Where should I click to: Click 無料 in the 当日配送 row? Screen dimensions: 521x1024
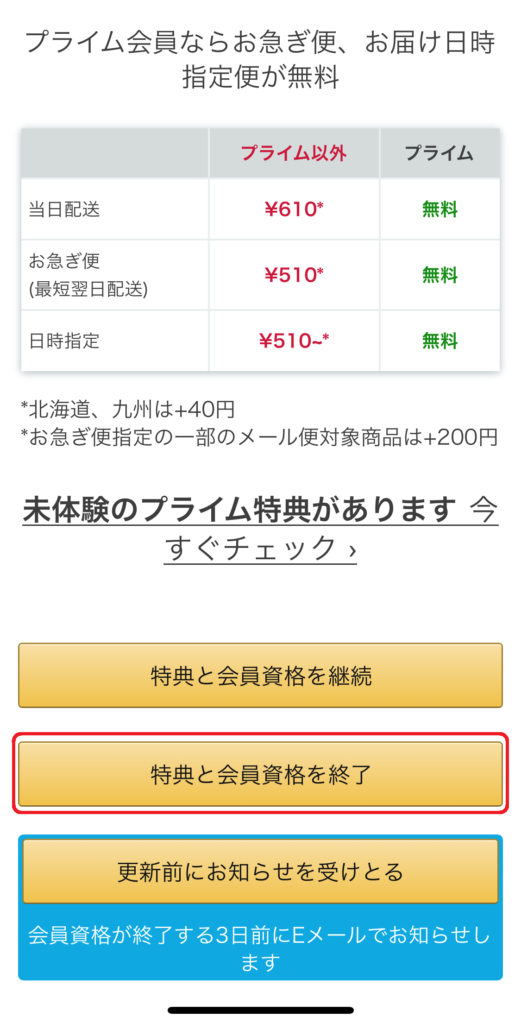tap(439, 210)
